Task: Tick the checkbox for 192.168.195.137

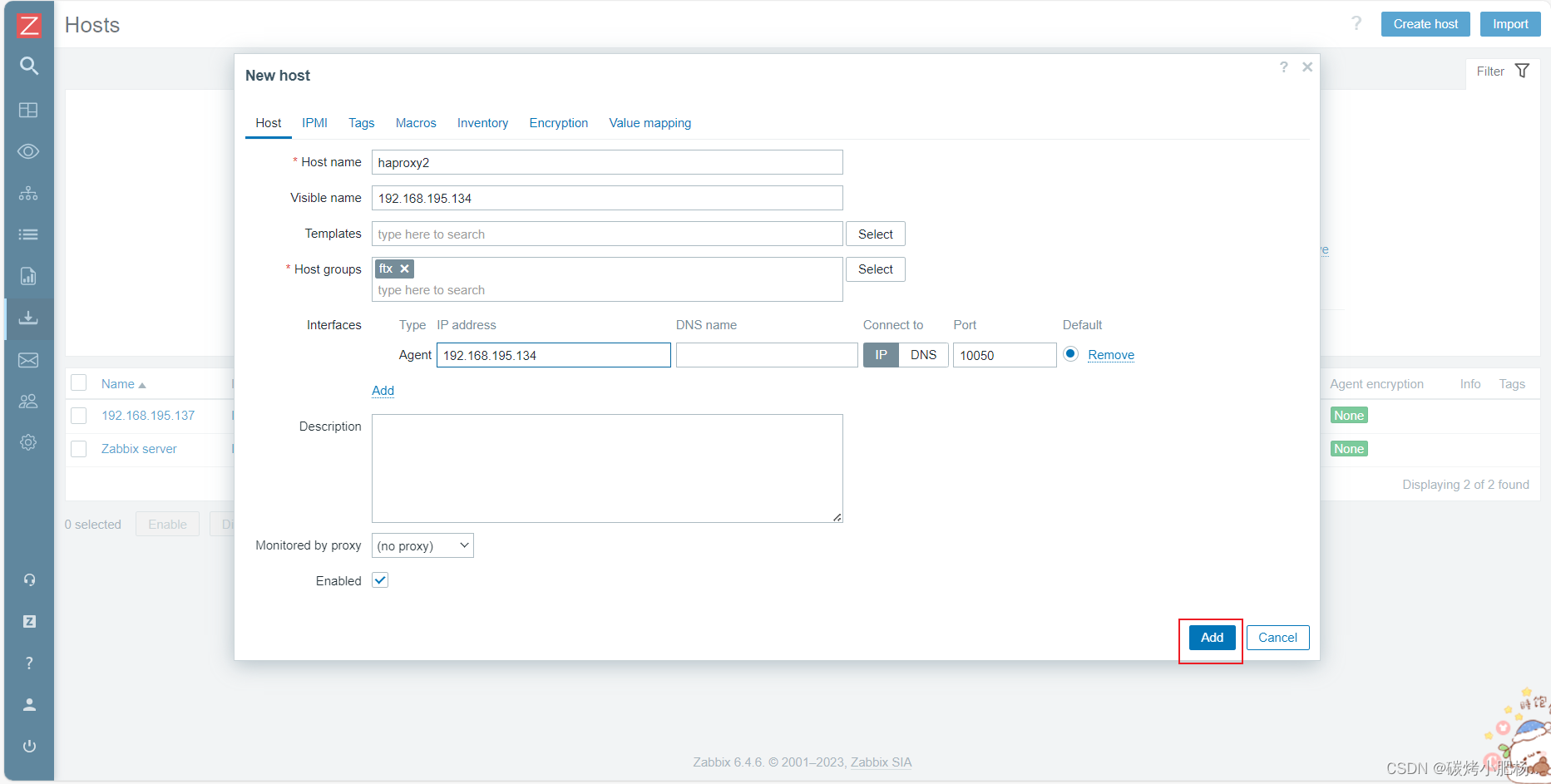Action: [79, 416]
